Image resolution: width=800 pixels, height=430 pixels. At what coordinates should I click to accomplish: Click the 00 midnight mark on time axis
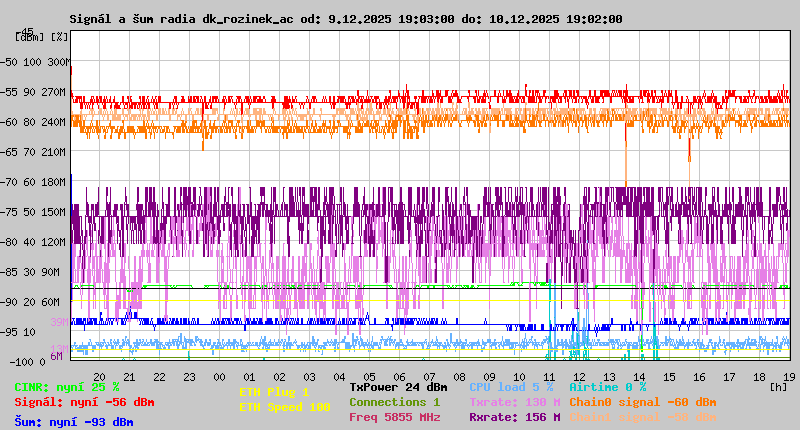coord(219,376)
